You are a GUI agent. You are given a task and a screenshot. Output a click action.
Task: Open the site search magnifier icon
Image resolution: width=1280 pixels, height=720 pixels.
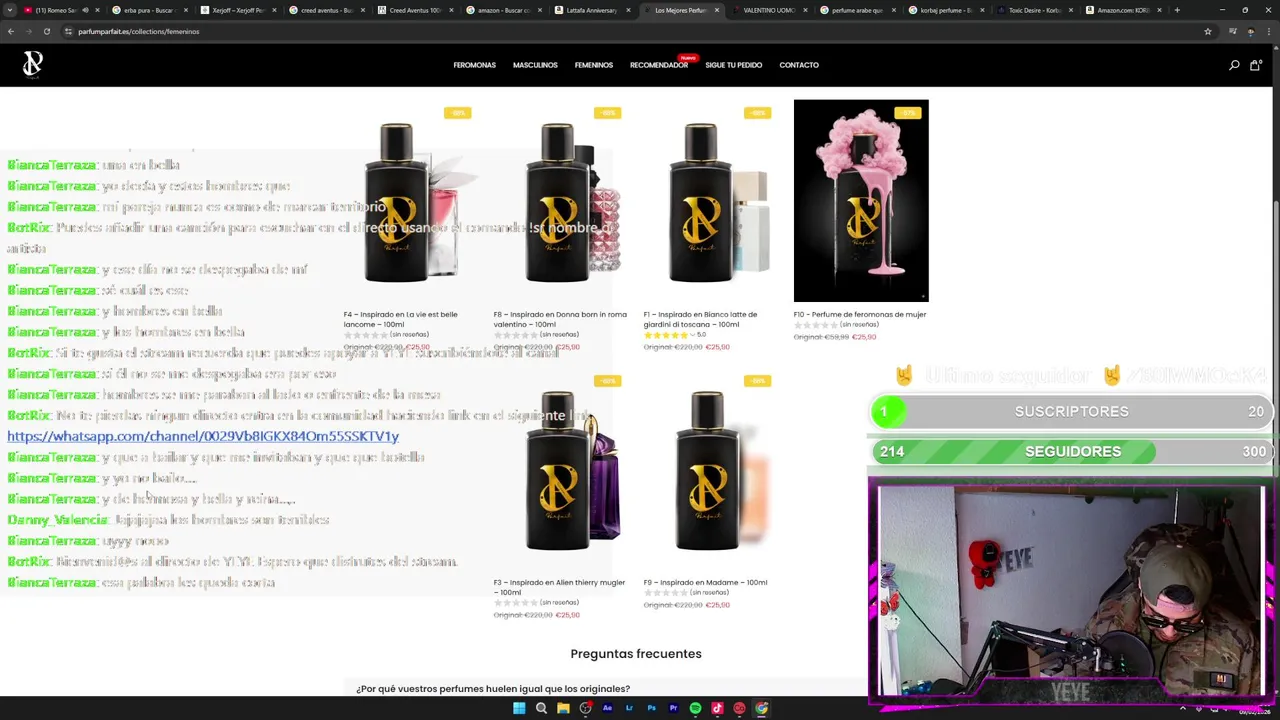[1234, 65]
